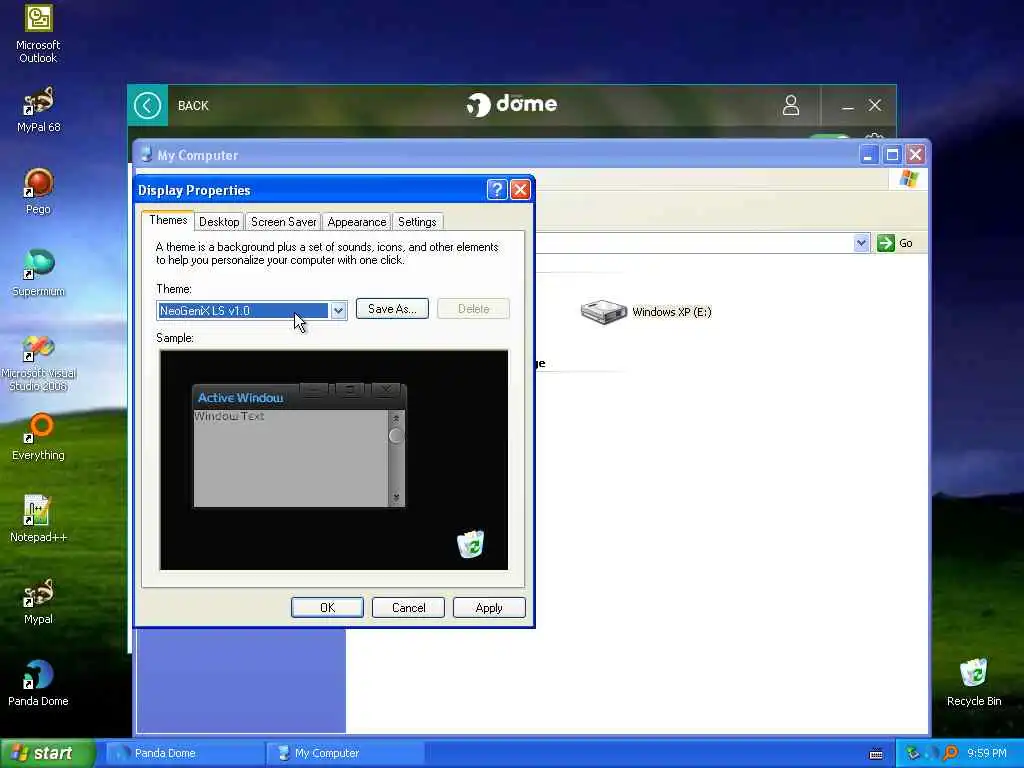The image size is (1024, 768).
Task: Click BACK text in Panda Dome
Action: pyautogui.click(x=193, y=106)
